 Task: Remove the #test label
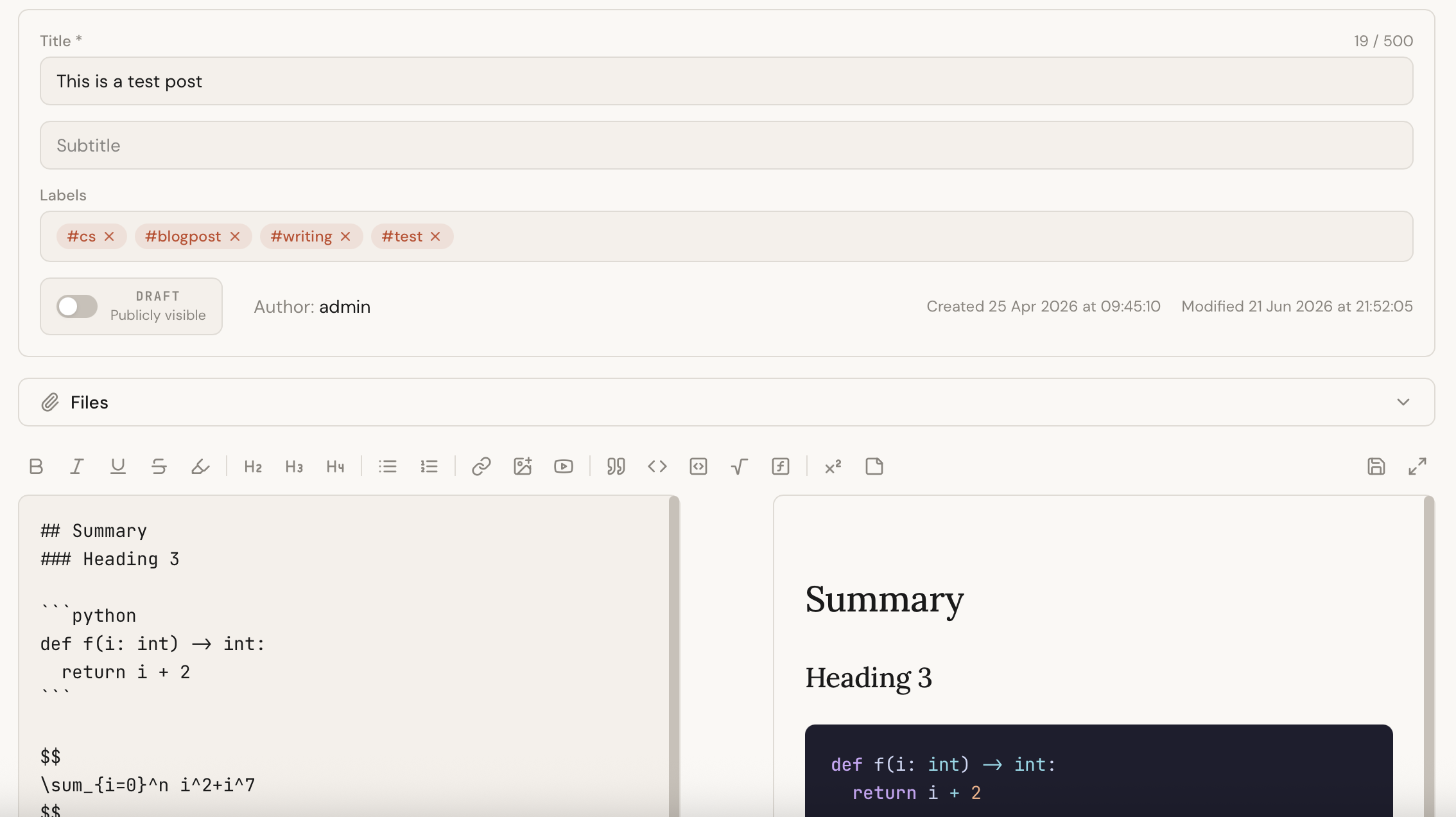pyautogui.click(x=435, y=236)
